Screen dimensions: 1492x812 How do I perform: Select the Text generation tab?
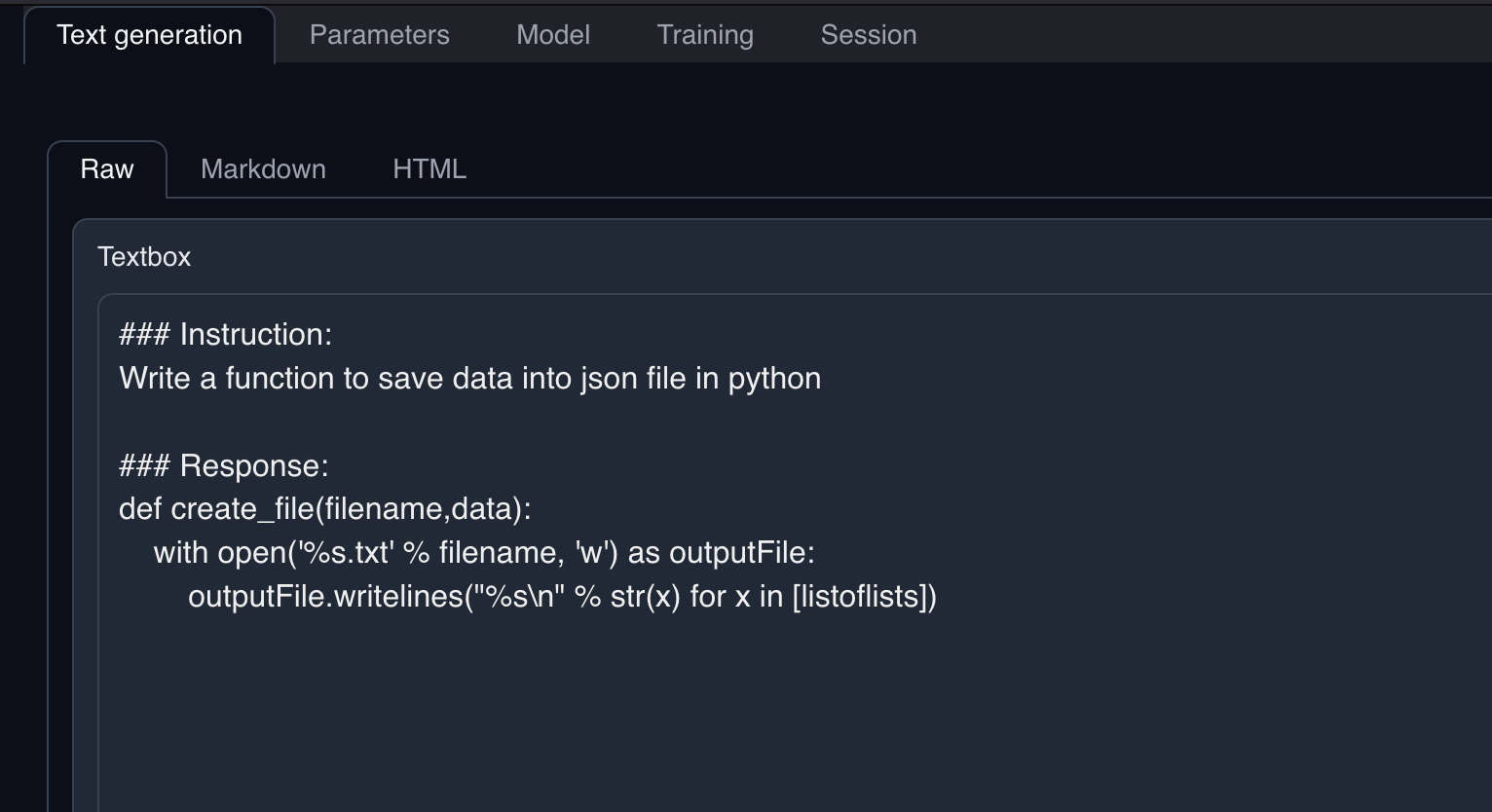(148, 34)
